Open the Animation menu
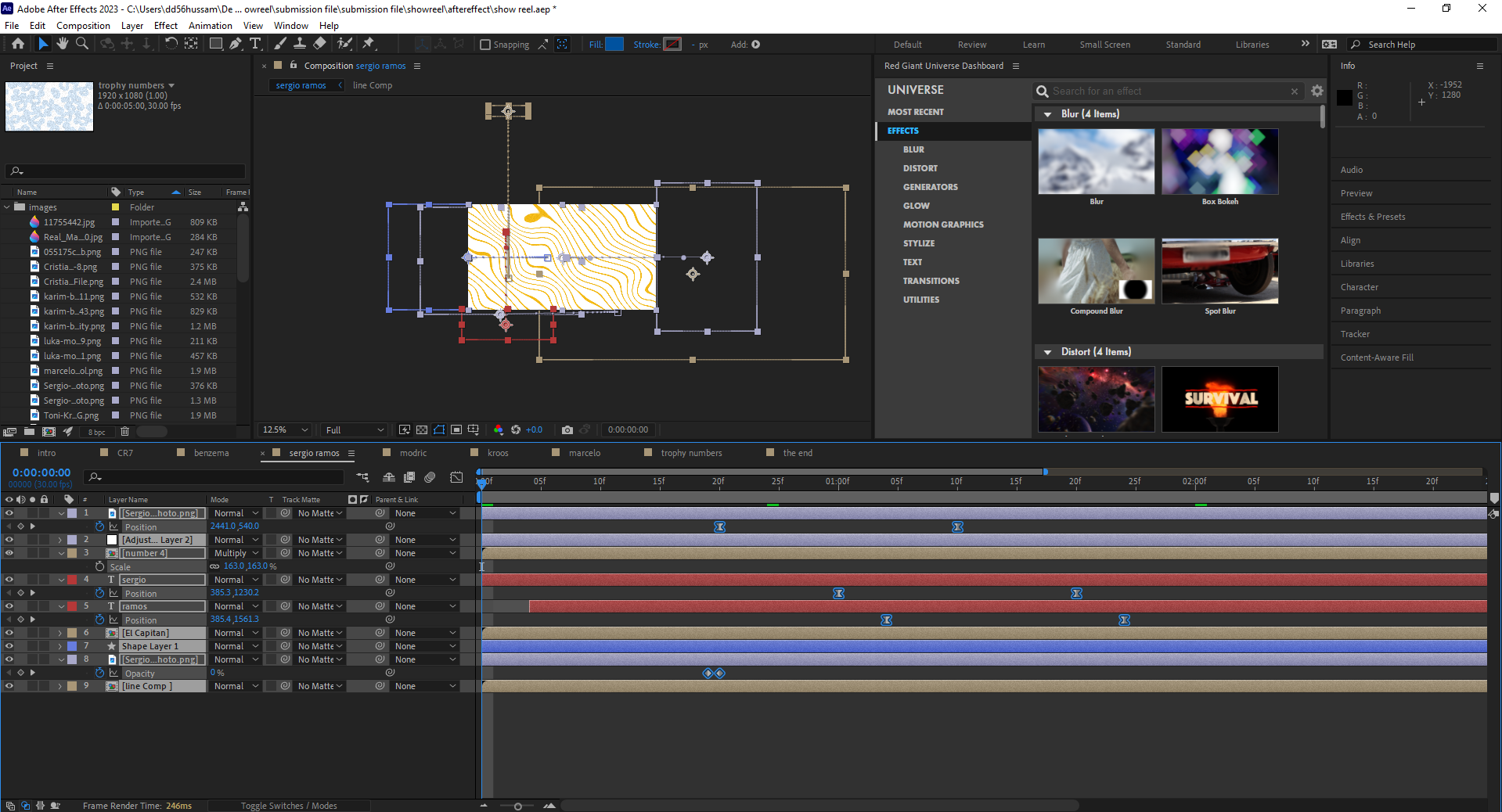The image size is (1502, 812). (210, 26)
